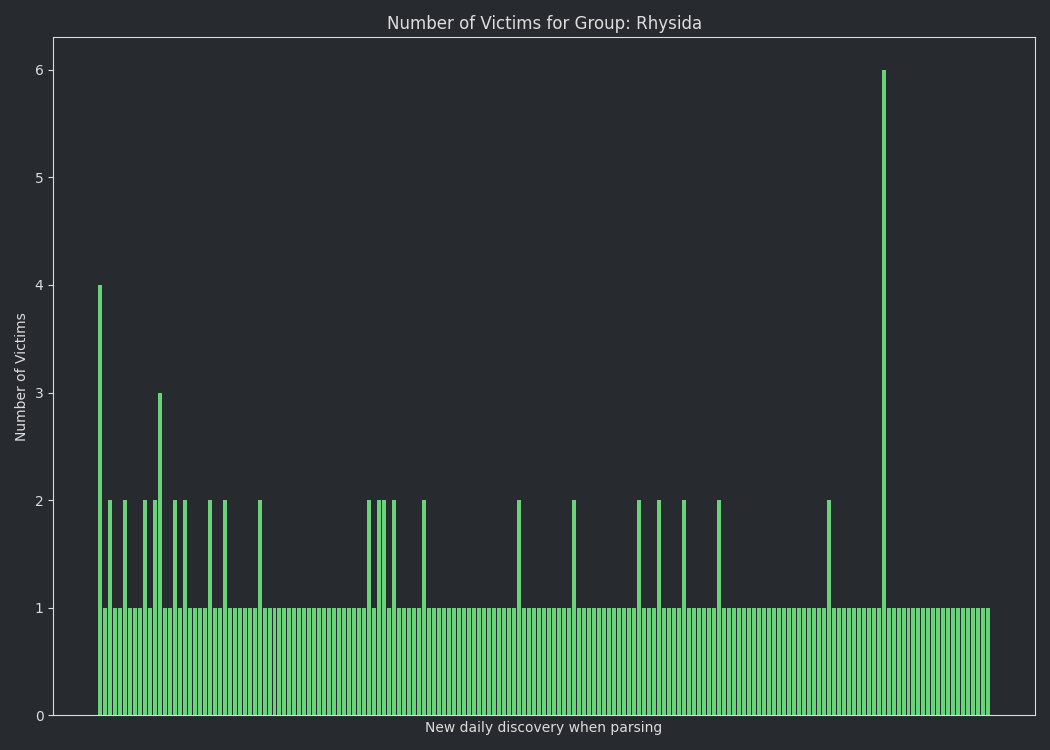The image size is (1050, 750).
Task: Select the bar reaching 3 victims
Action: (160, 554)
